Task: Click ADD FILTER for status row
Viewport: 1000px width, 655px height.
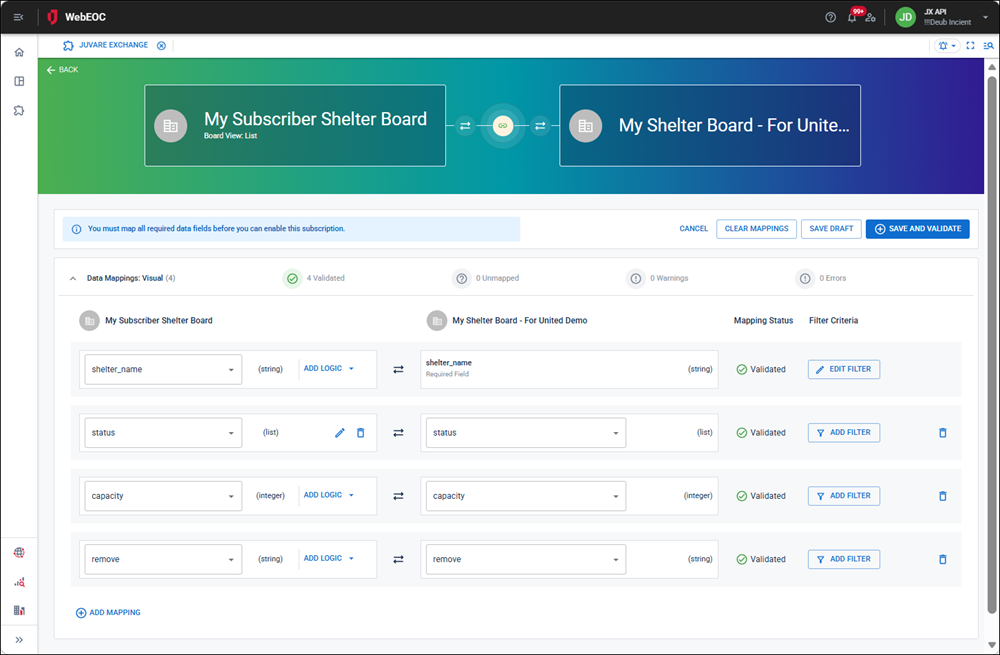Action: (x=844, y=432)
